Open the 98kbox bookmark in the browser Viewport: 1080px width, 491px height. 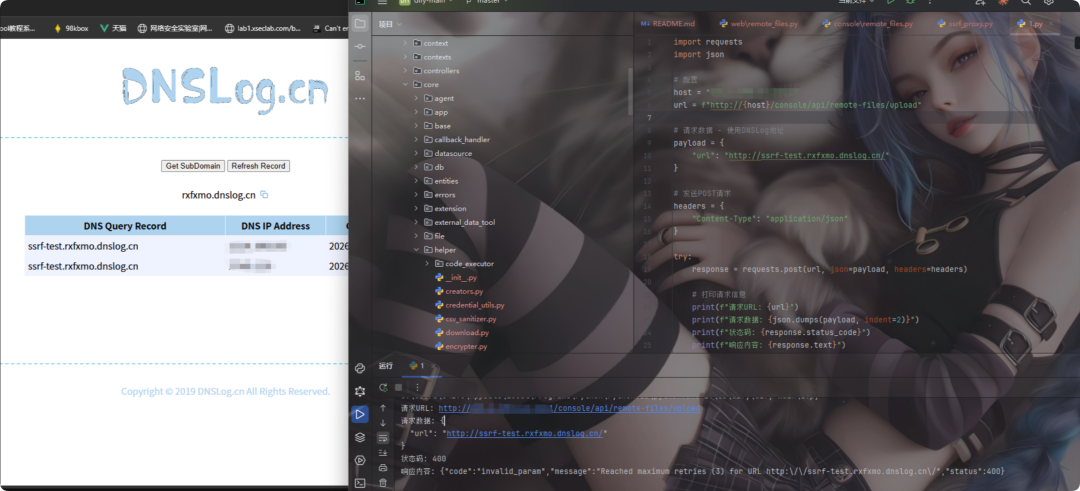coord(71,28)
